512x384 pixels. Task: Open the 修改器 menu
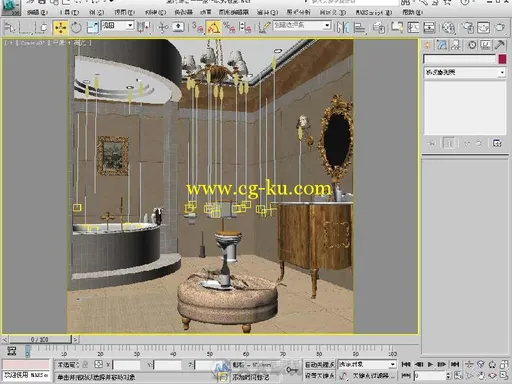pyautogui.click(x=184, y=13)
